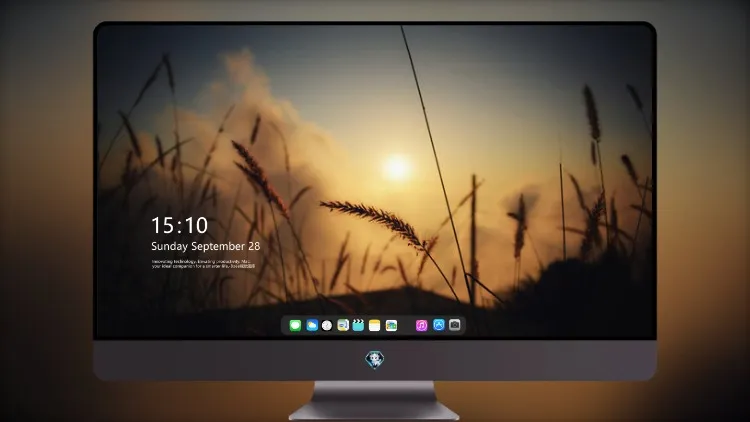Launch the Weather app from dock
This screenshot has width=750, height=422.
tap(312, 325)
